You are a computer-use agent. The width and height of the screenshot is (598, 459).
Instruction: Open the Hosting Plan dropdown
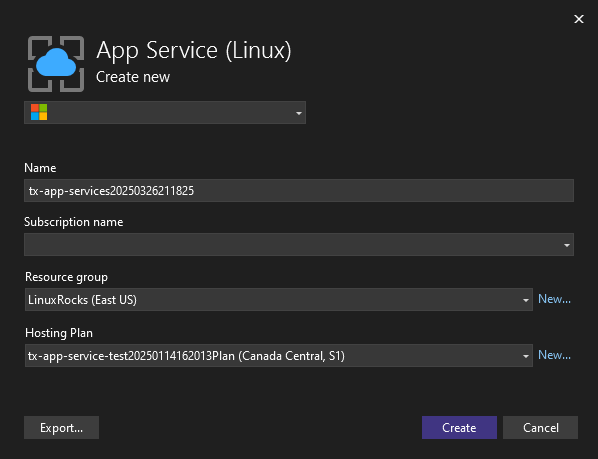(x=279, y=356)
